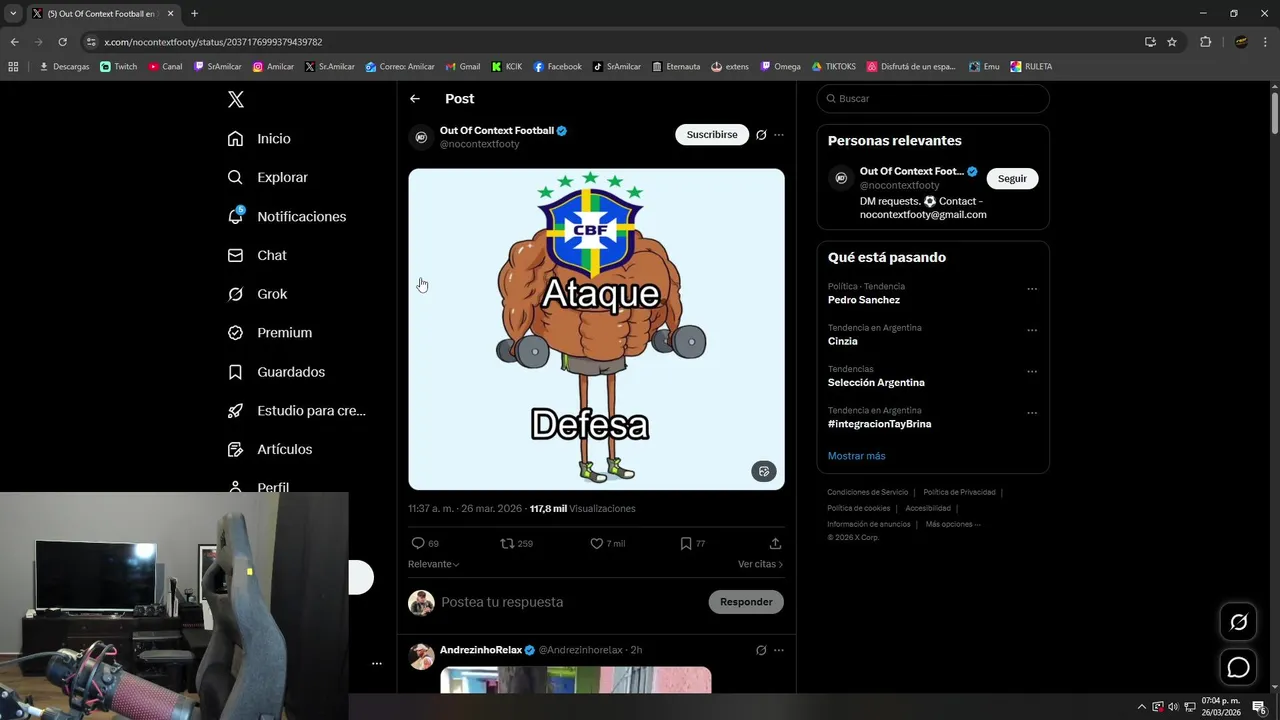The width and height of the screenshot is (1280, 720).
Task: Open options for Cinzia trend
Action: point(1032,330)
